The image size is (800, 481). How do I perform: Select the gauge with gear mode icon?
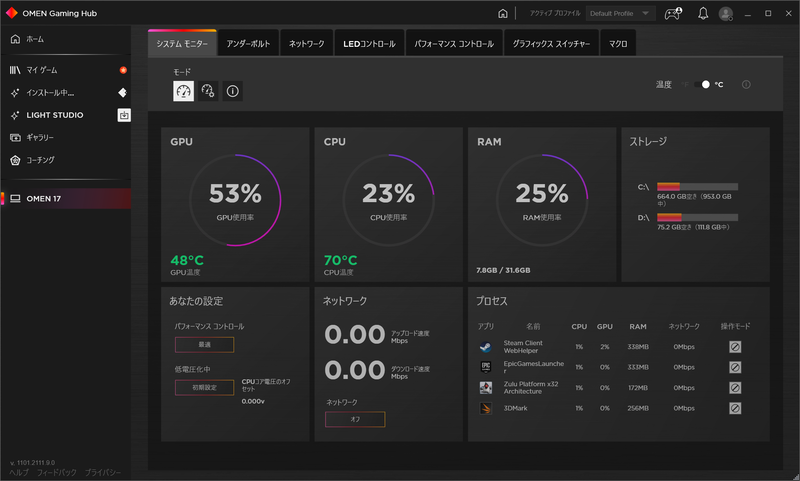coord(208,91)
